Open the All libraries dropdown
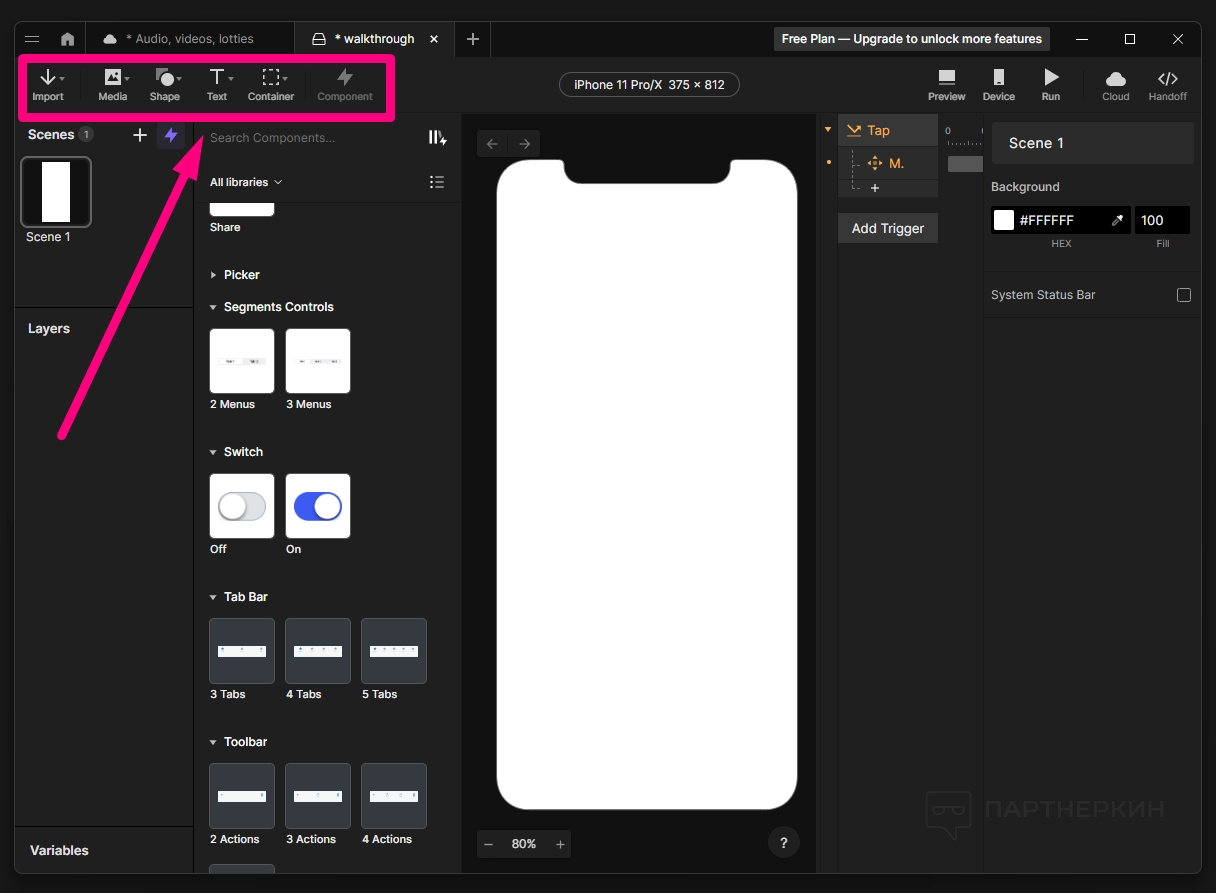Viewport: 1216px width, 893px height. 246,182
